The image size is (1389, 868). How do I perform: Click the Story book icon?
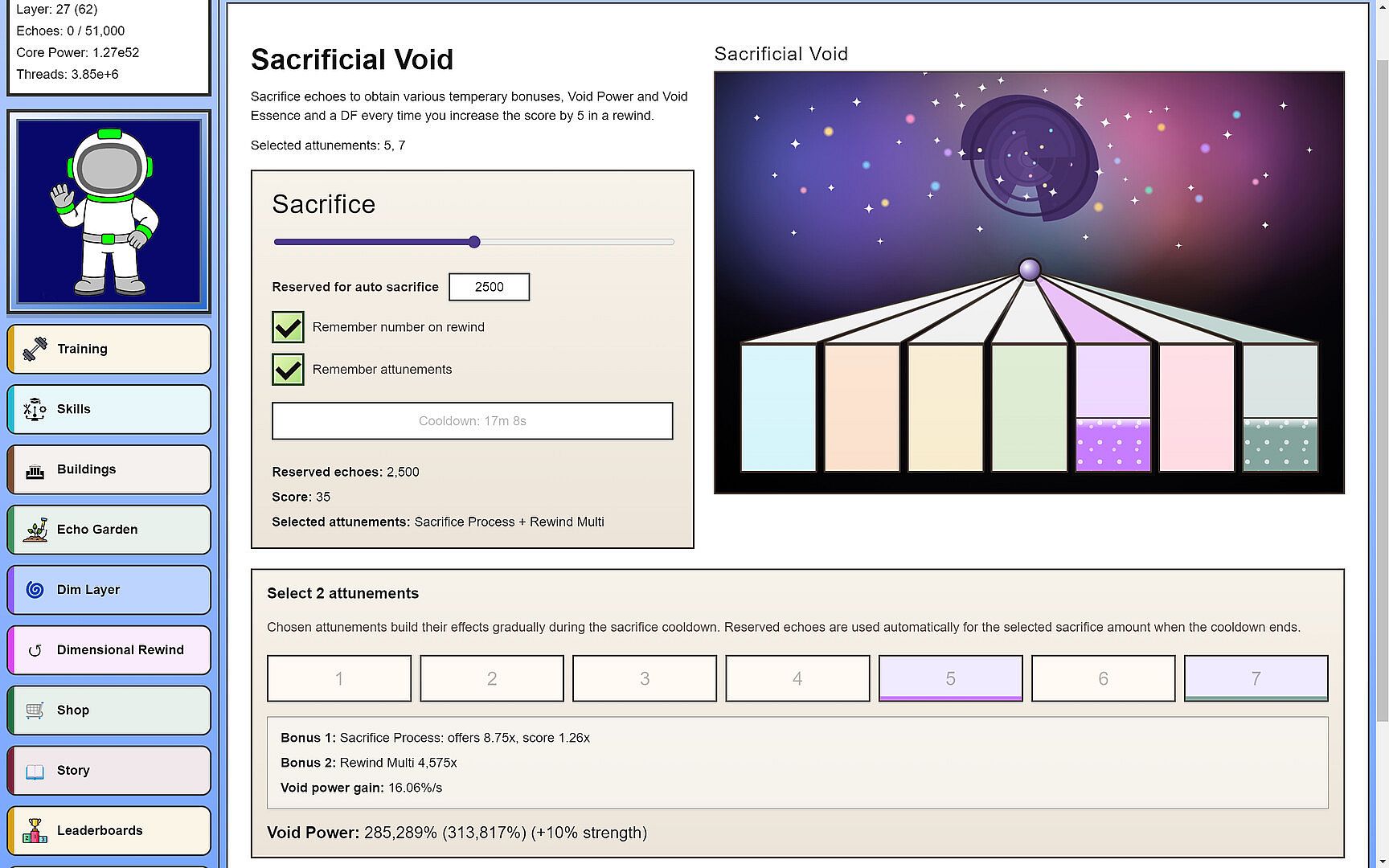35,772
